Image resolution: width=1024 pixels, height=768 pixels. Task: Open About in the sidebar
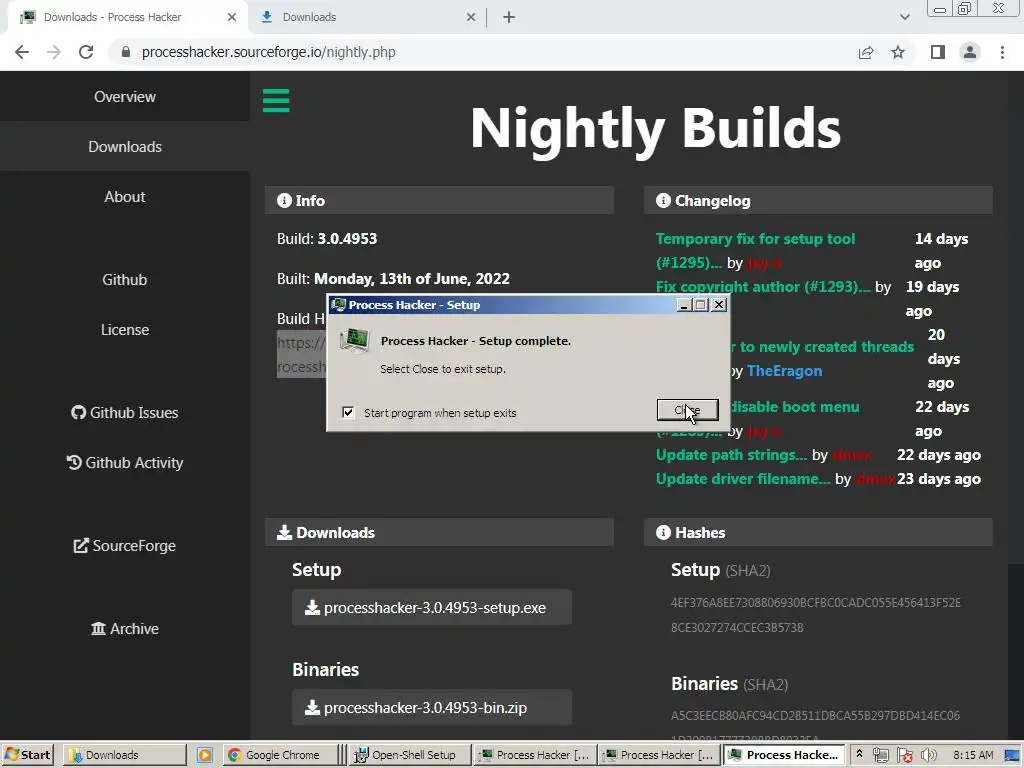tap(125, 197)
